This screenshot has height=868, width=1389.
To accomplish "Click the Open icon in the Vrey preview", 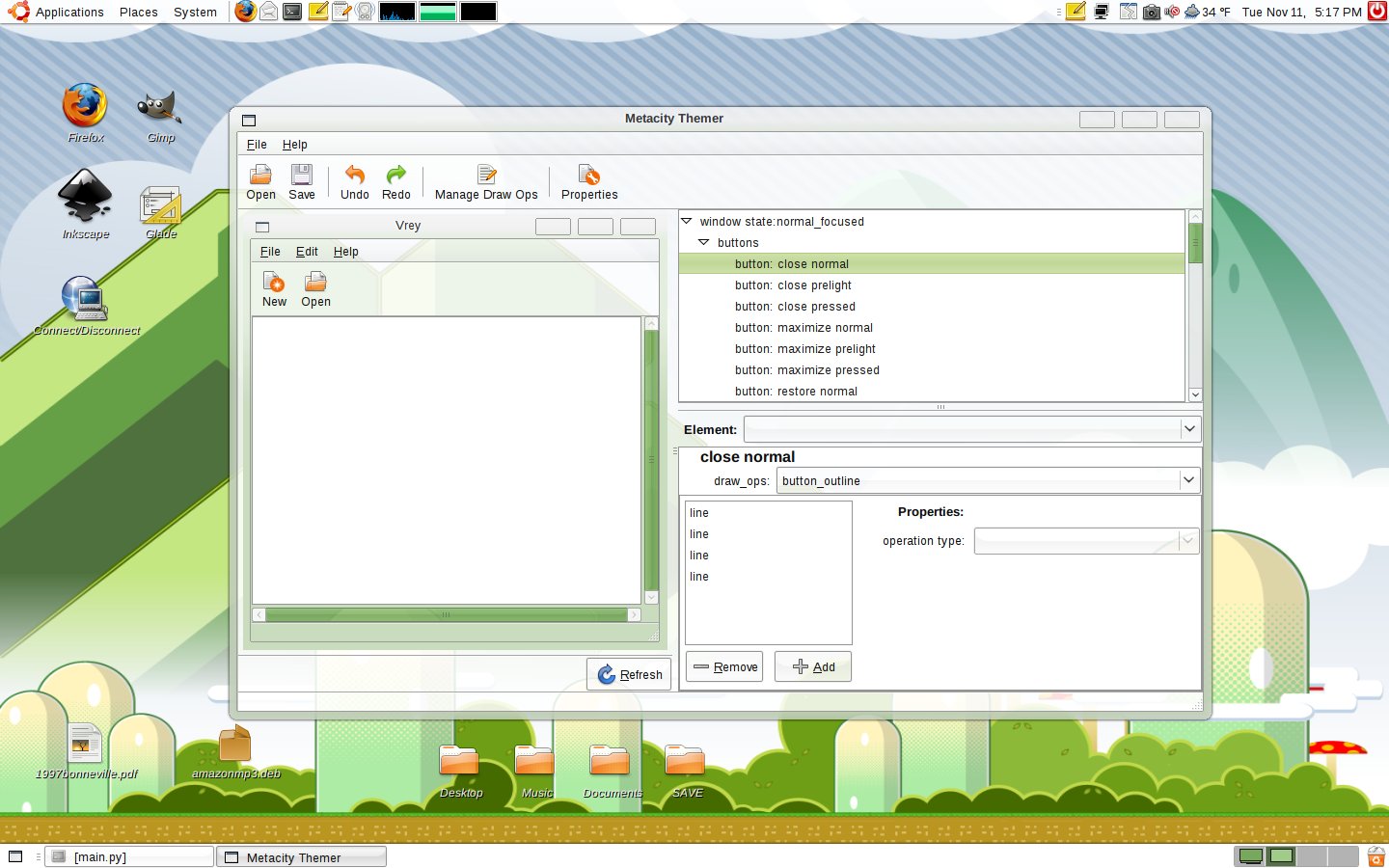I will pos(315,283).
